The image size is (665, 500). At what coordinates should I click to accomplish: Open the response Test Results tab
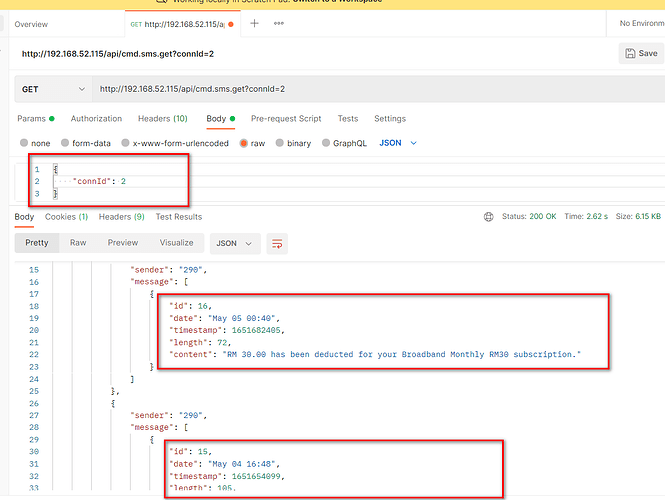pos(178,216)
